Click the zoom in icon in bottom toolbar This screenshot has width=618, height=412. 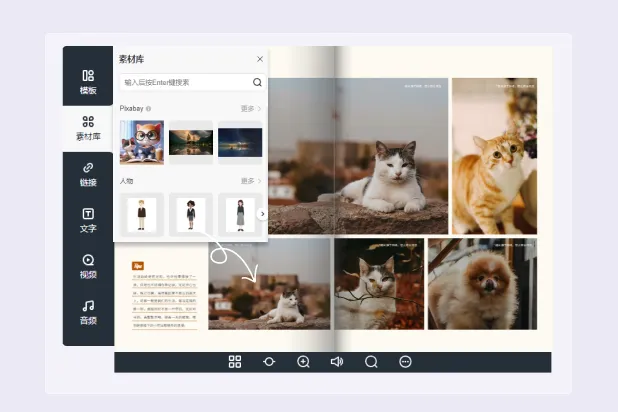tap(303, 362)
